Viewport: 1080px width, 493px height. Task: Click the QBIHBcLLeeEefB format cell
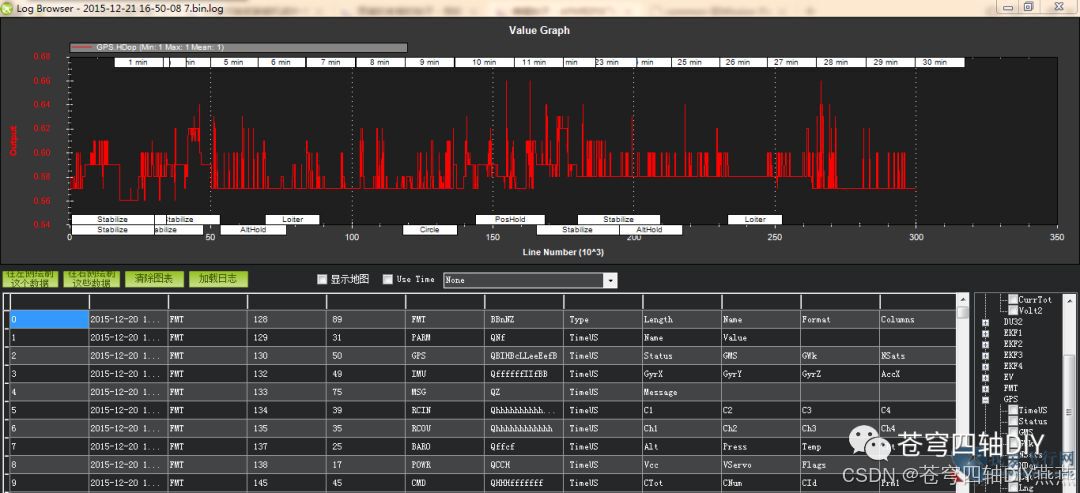click(x=524, y=356)
